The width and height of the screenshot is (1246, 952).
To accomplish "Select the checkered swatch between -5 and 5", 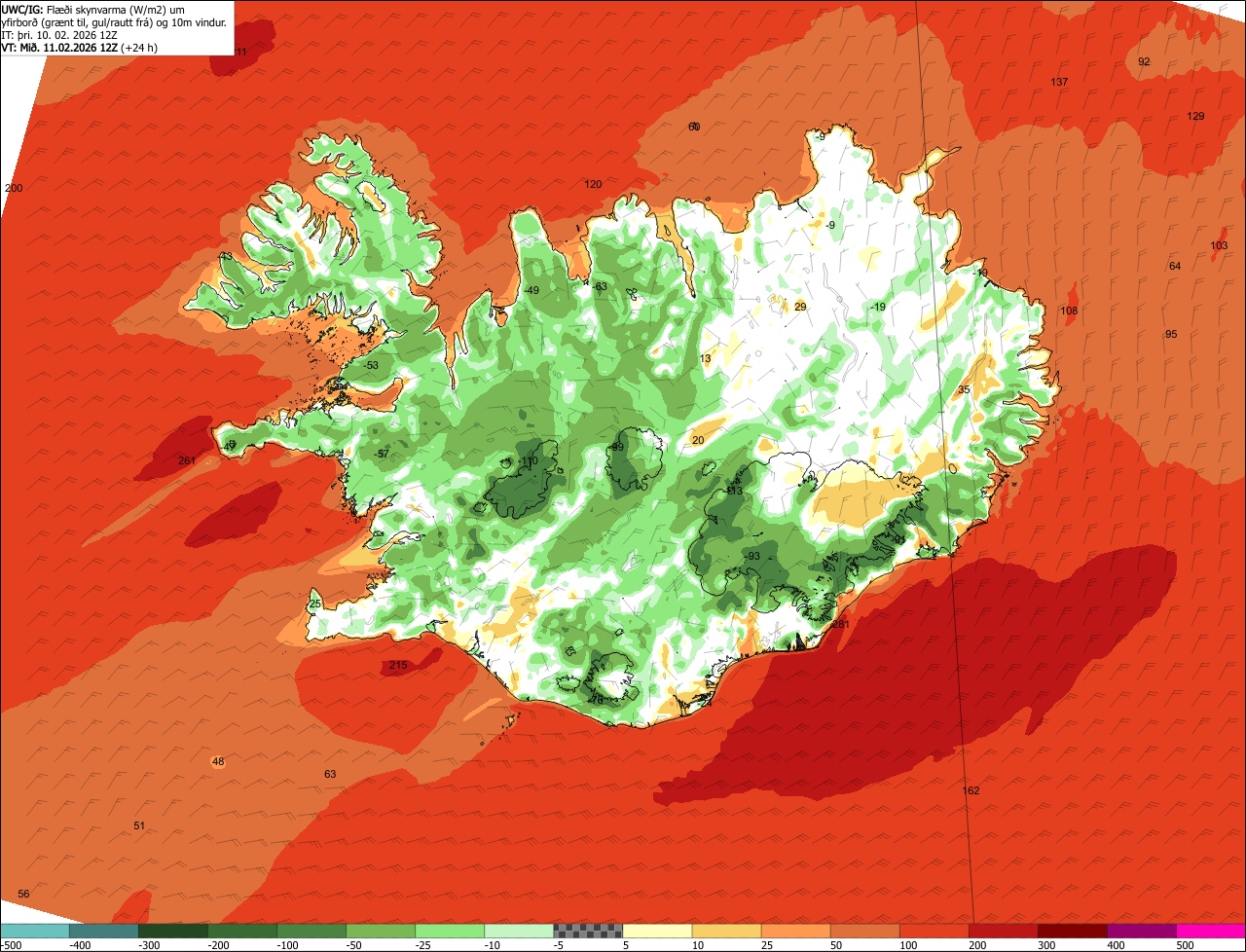I will [x=588, y=931].
